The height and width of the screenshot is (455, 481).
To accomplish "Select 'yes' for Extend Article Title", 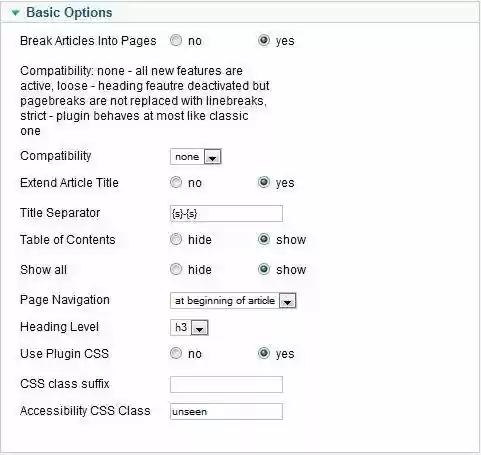I will click(x=264, y=182).
